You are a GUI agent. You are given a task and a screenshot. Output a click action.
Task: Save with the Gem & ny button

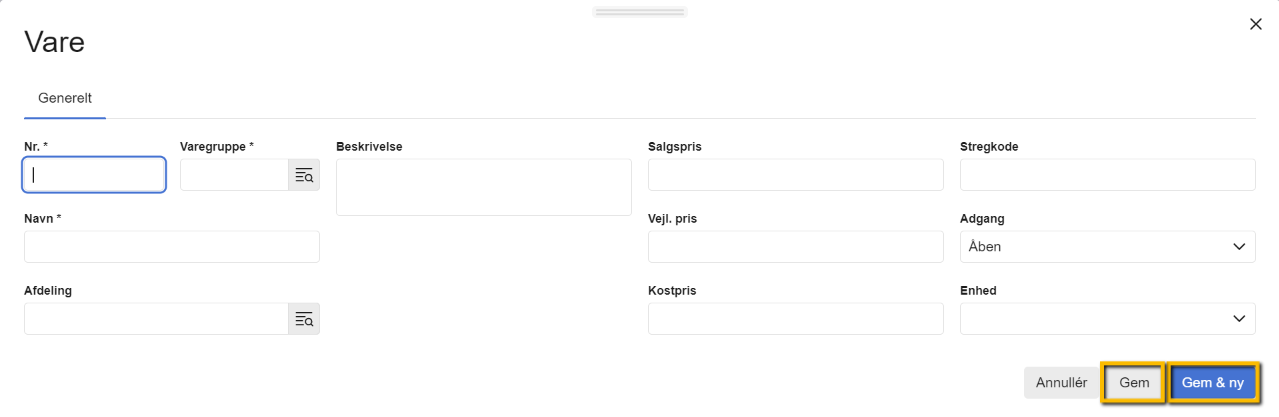[1212, 383]
